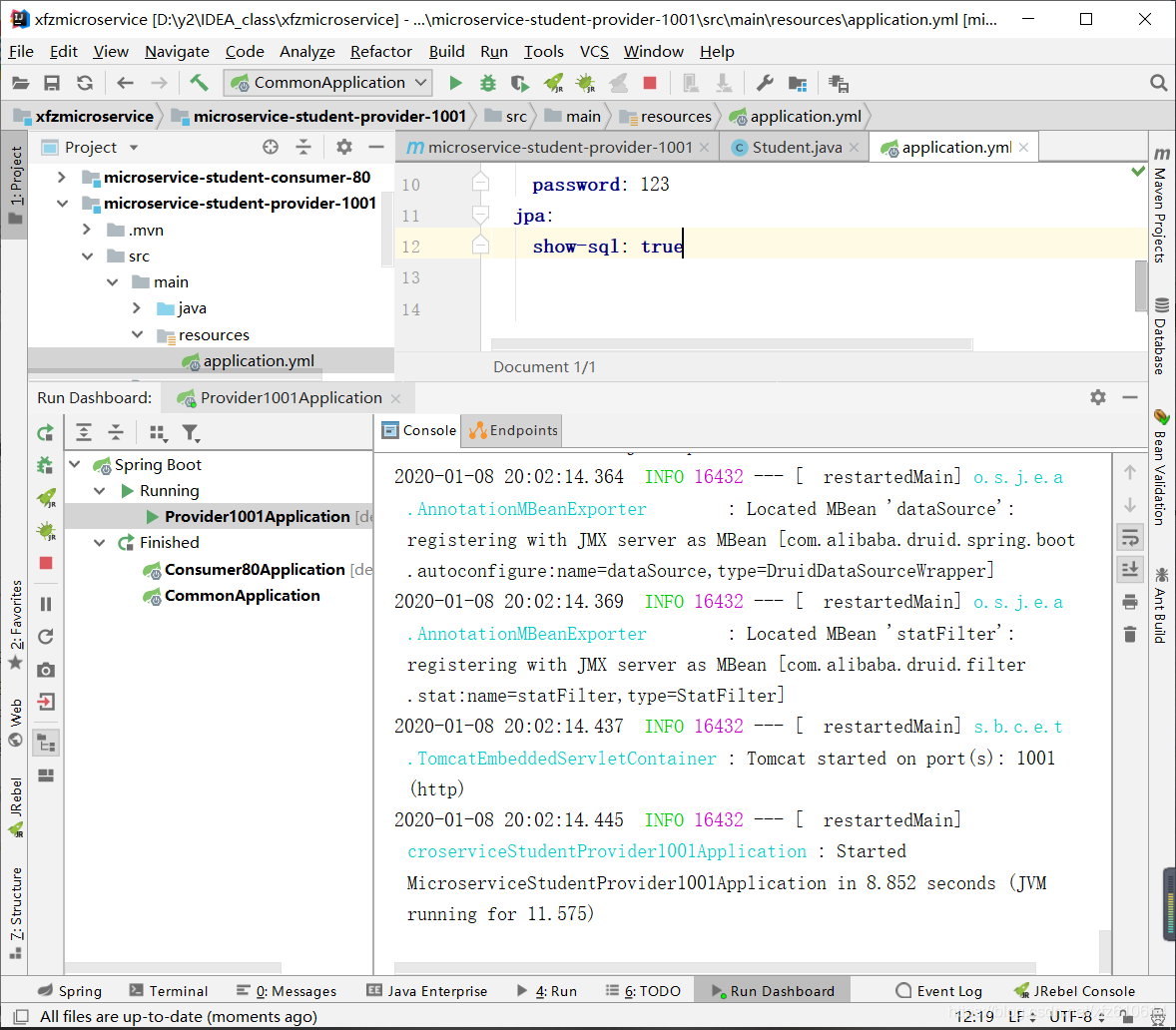The width and height of the screenshot is (1176, 1030).
Task: Toggle Run Dashboard tree layout icon
Action: [x=46, y=744]
